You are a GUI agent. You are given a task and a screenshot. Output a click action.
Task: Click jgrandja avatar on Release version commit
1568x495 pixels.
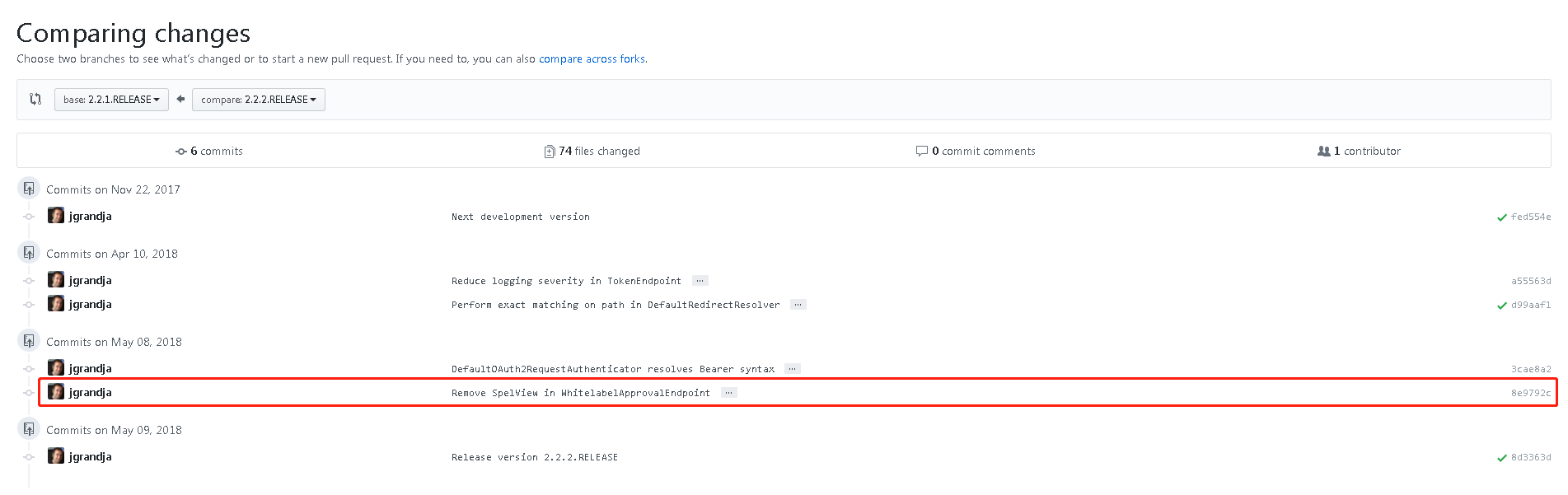(56, 456)
